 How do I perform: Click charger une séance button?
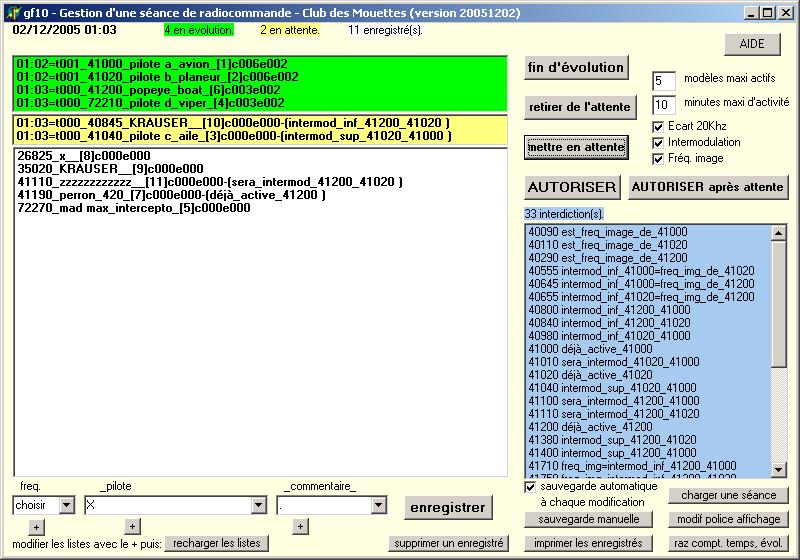click(x=729, y=495)
